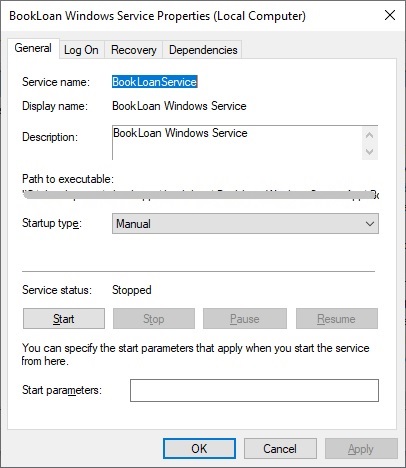The height and width of the screenshot is (468, 406).
Task: Click the description scroll up arrow
Action: [369, 135]
